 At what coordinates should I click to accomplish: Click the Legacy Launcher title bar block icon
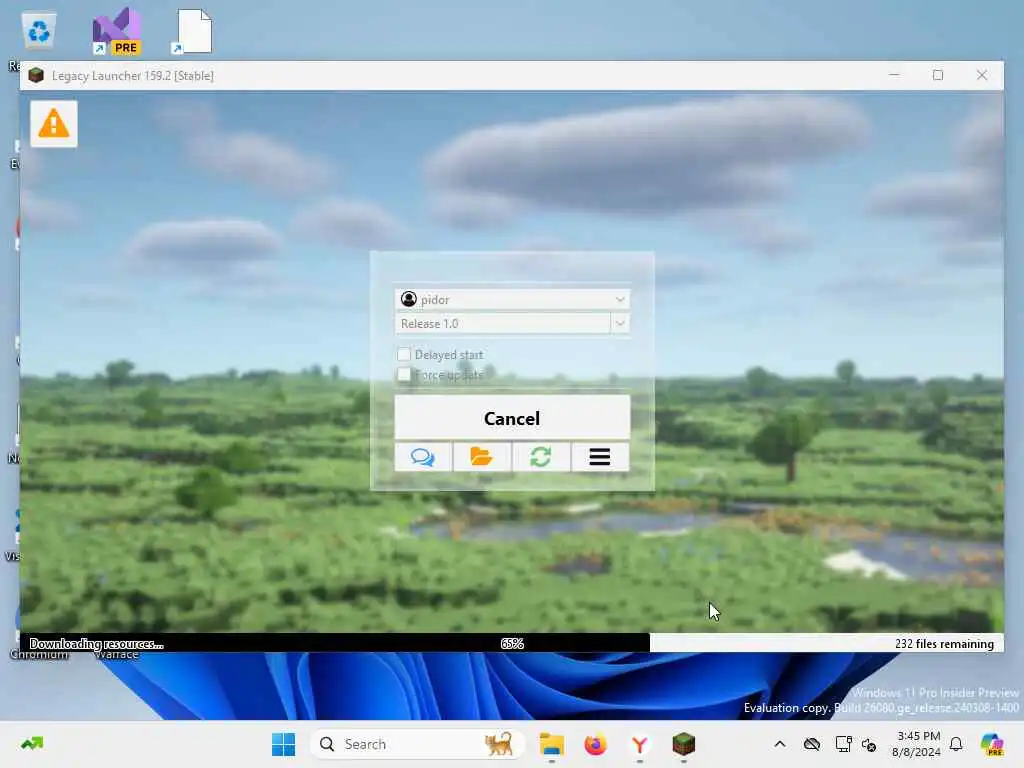pyautogui.click(x=36, y=75)
